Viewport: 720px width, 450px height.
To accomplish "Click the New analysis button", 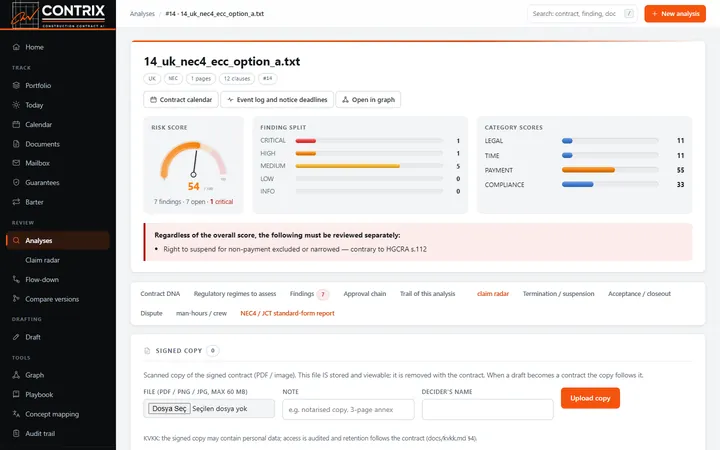I will [675, 14].
